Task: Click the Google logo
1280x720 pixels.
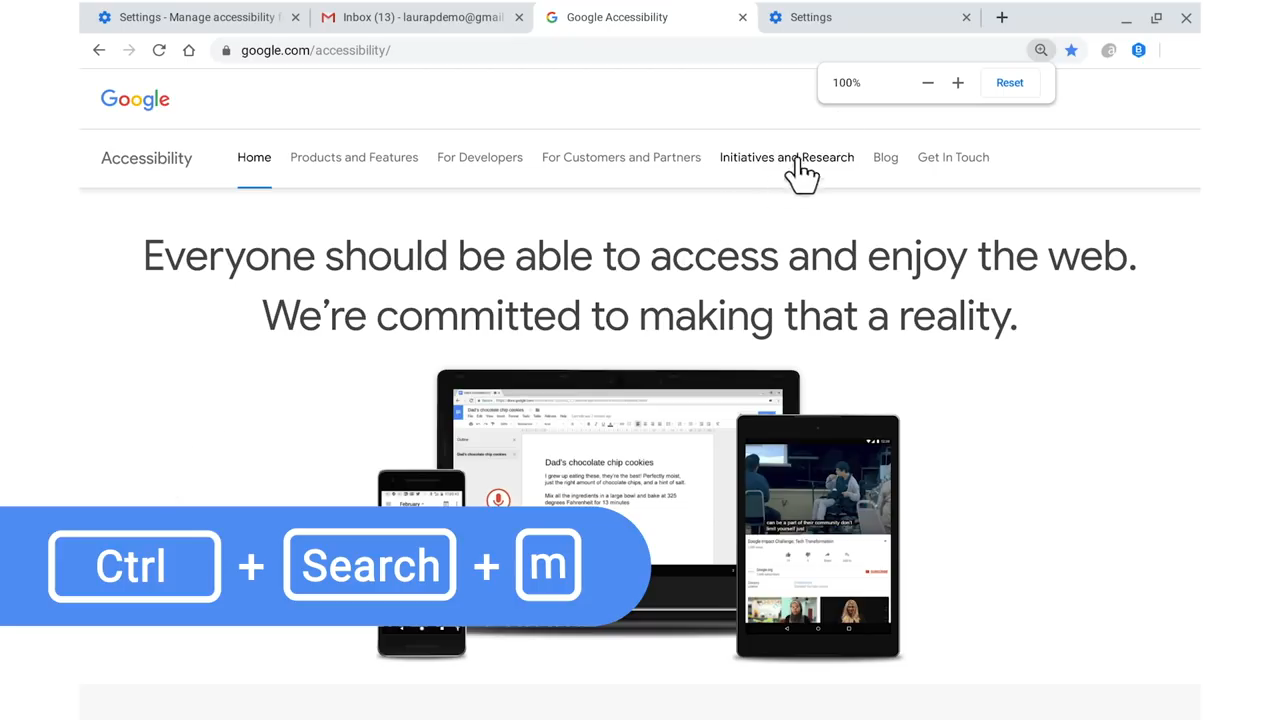Action: [x=135, y=99]
